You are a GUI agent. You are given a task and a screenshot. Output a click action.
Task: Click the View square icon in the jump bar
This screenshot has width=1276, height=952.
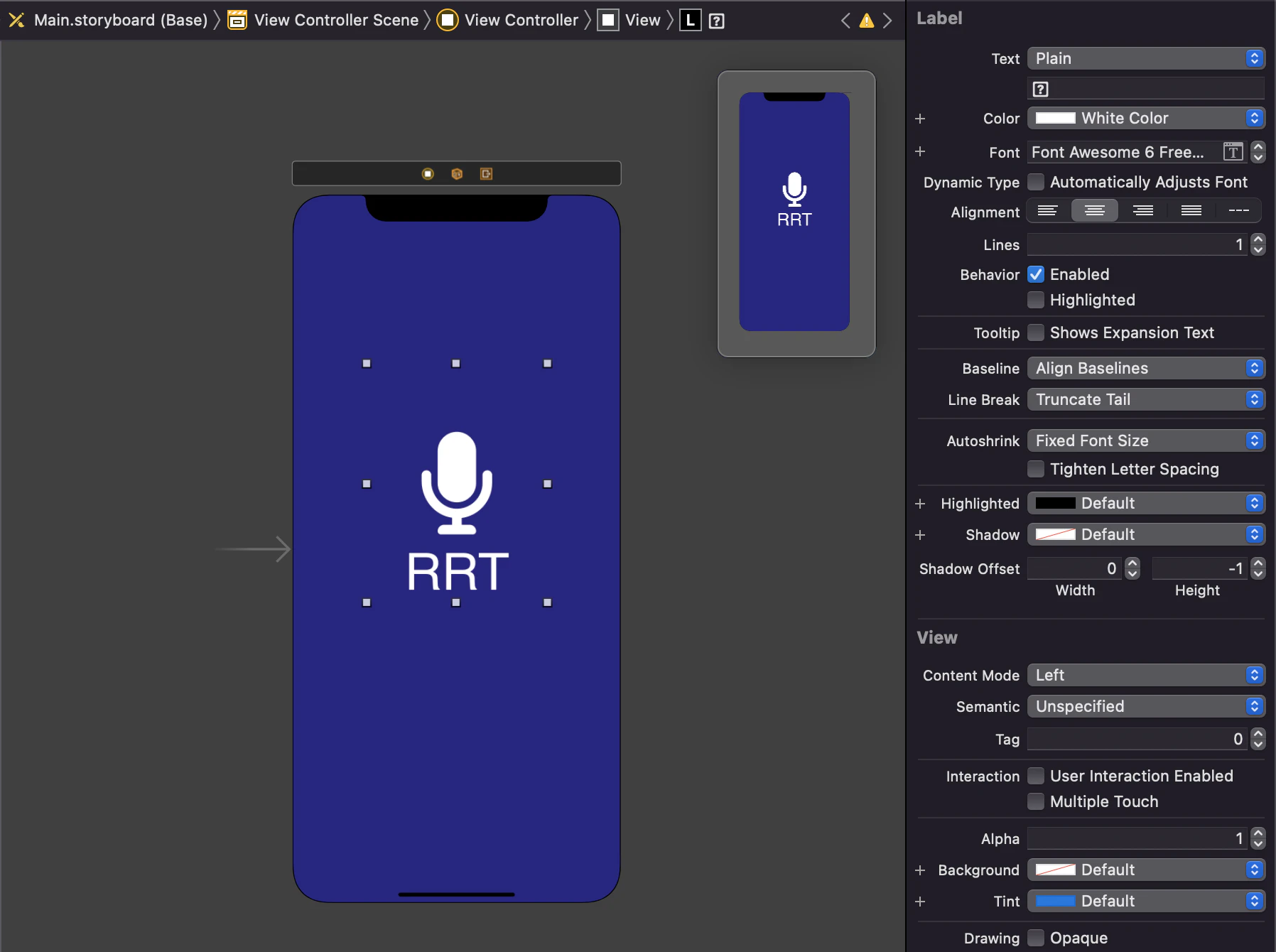[x=608, y=21]
